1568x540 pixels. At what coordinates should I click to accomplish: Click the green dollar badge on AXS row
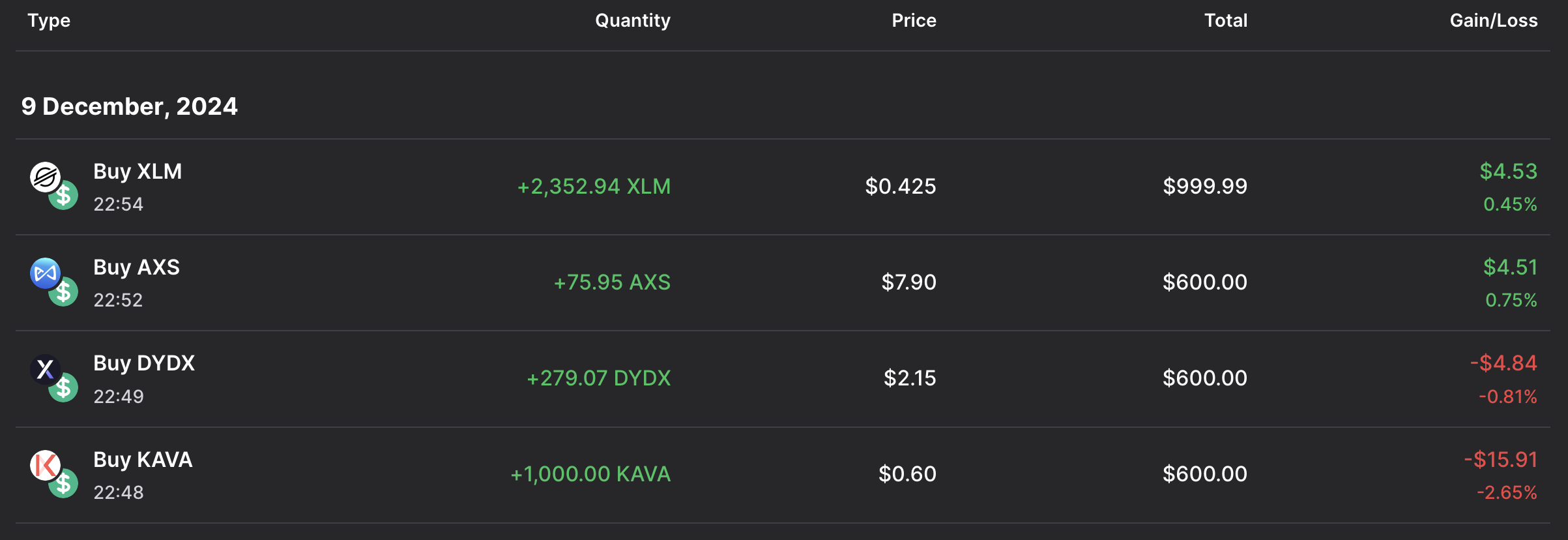click(x=64, y=292)
